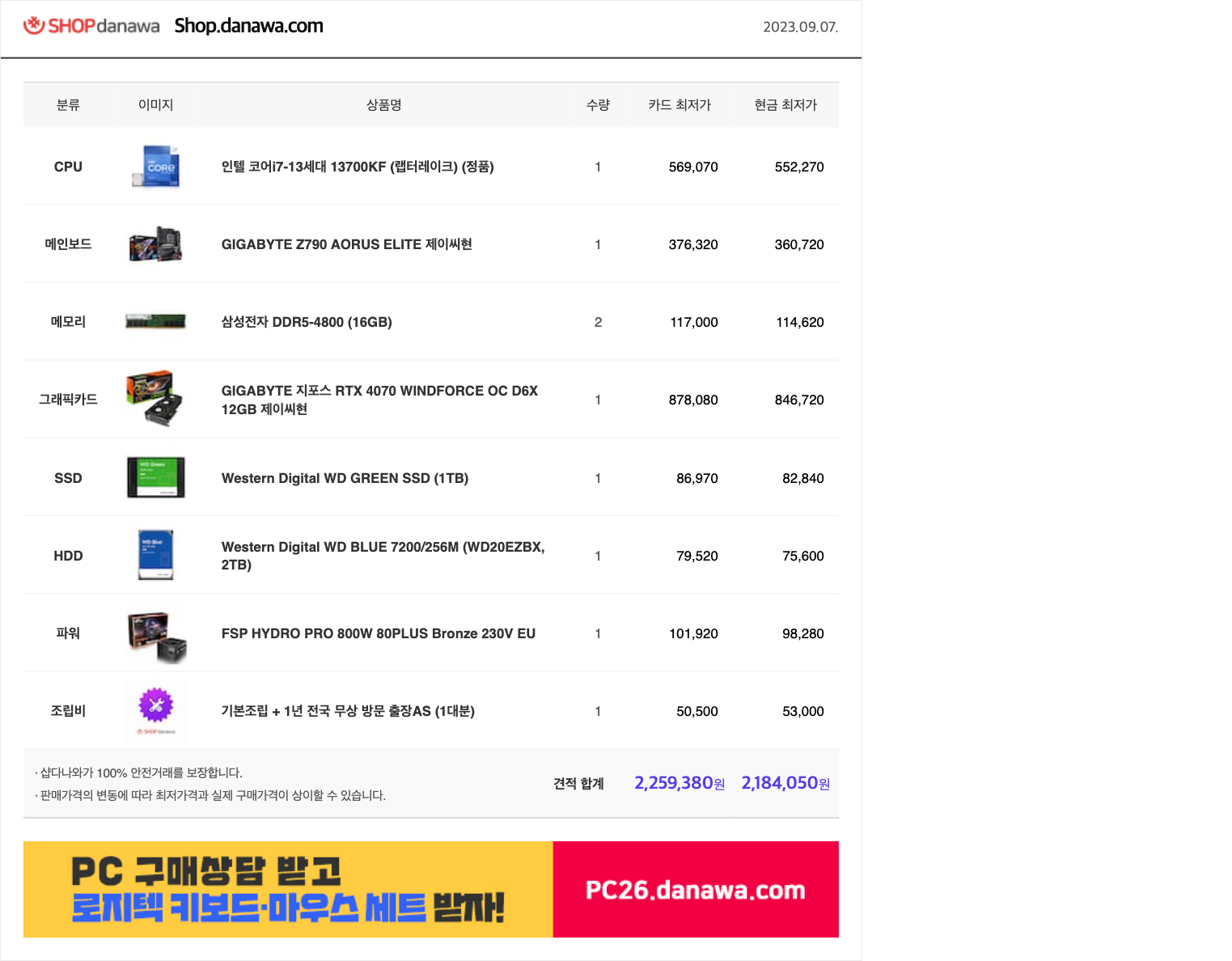Open the Shop.danawa.com site title link

[x=248, y=26]
